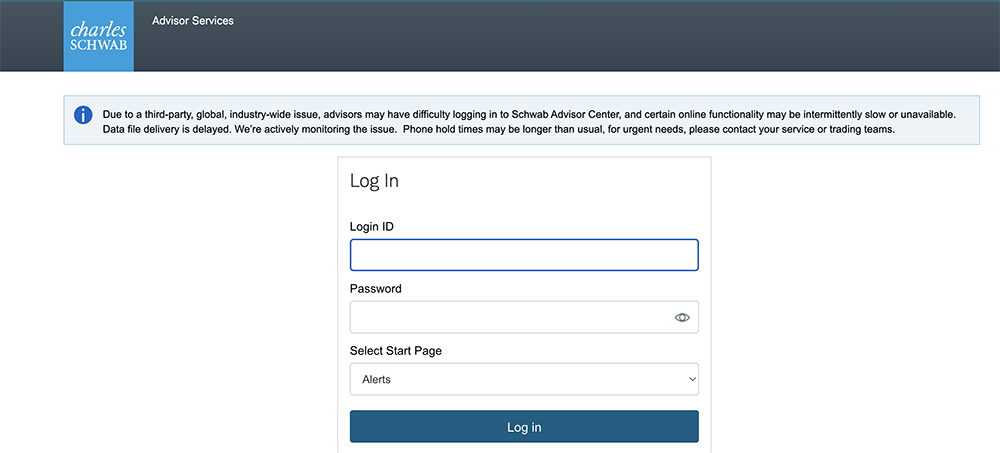
Task: Click the Login ID label
Action: [x=372, y=226]
